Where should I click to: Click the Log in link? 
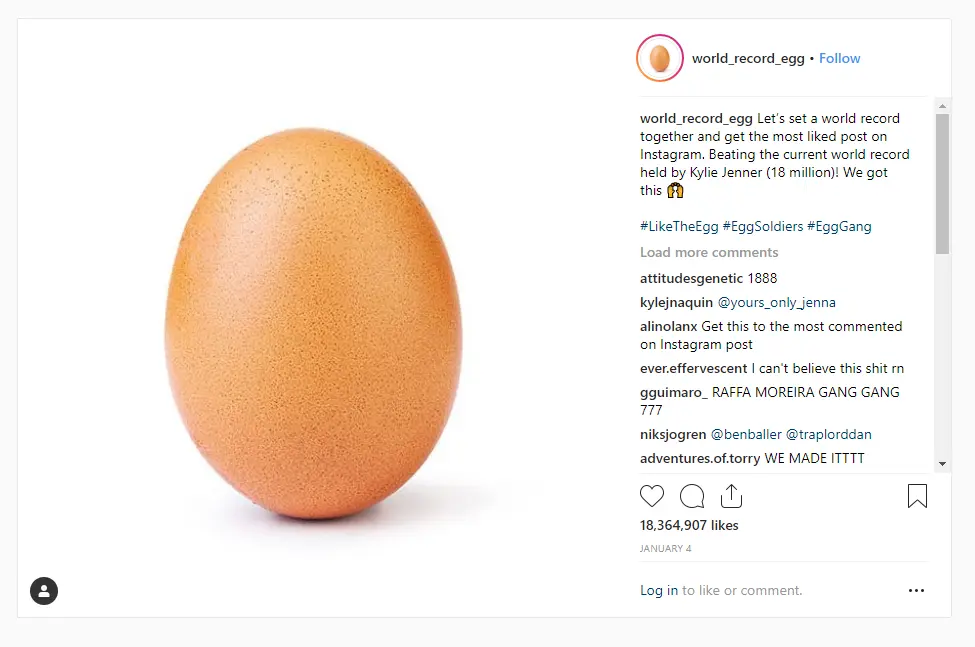[x=659, y=591]
